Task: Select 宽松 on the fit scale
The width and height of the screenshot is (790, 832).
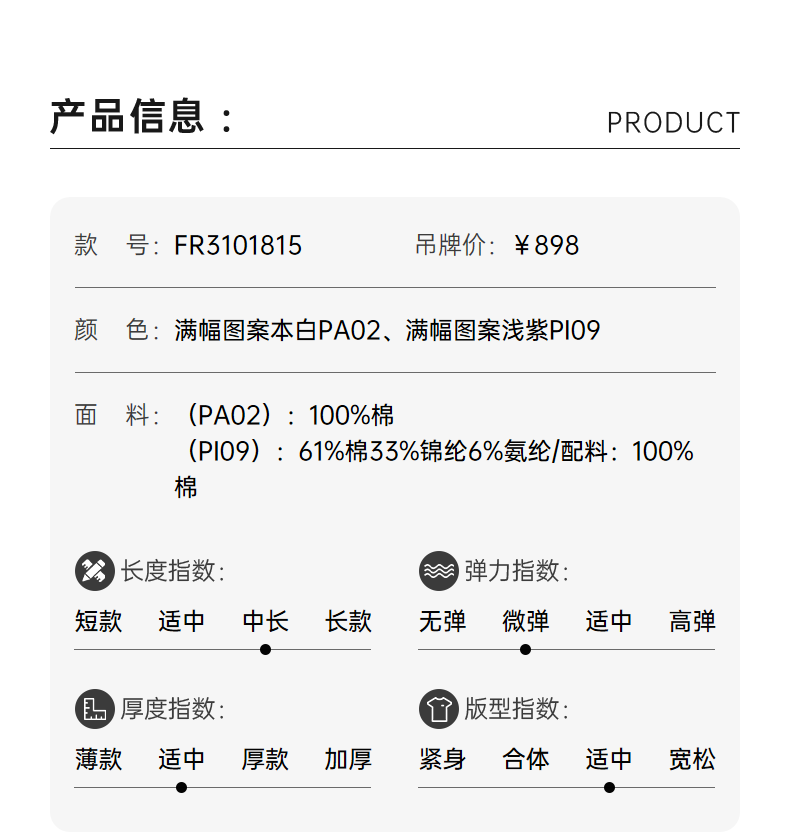Action: click(692, 759)
